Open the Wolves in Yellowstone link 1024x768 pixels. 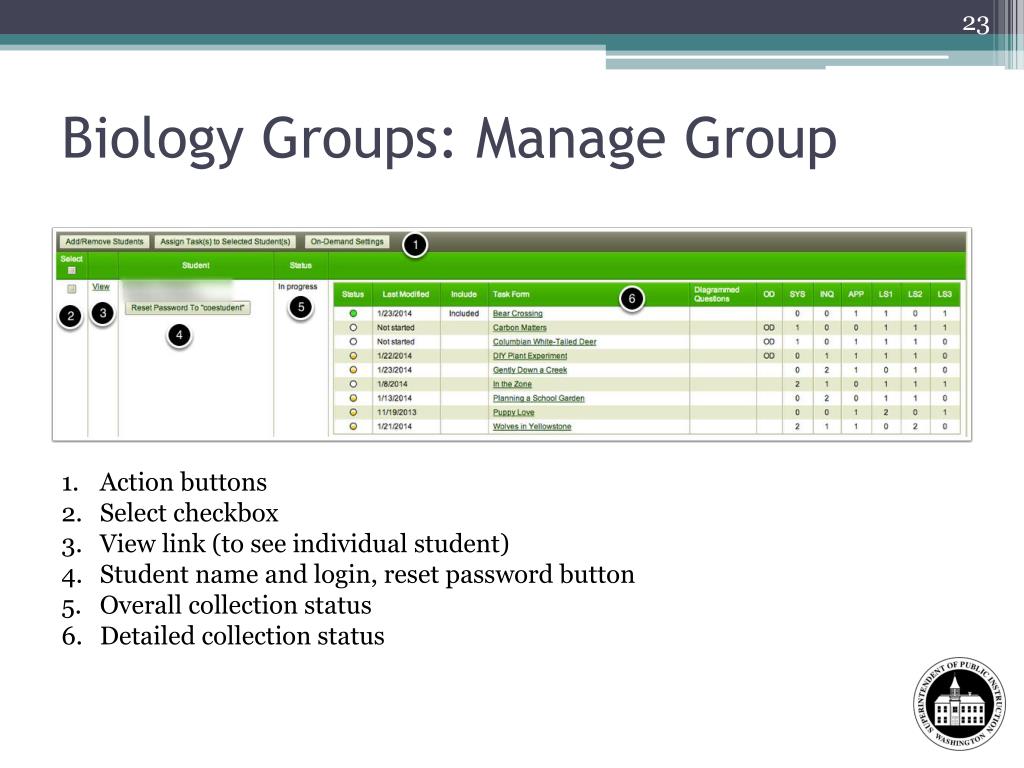(x=532, y=426)
